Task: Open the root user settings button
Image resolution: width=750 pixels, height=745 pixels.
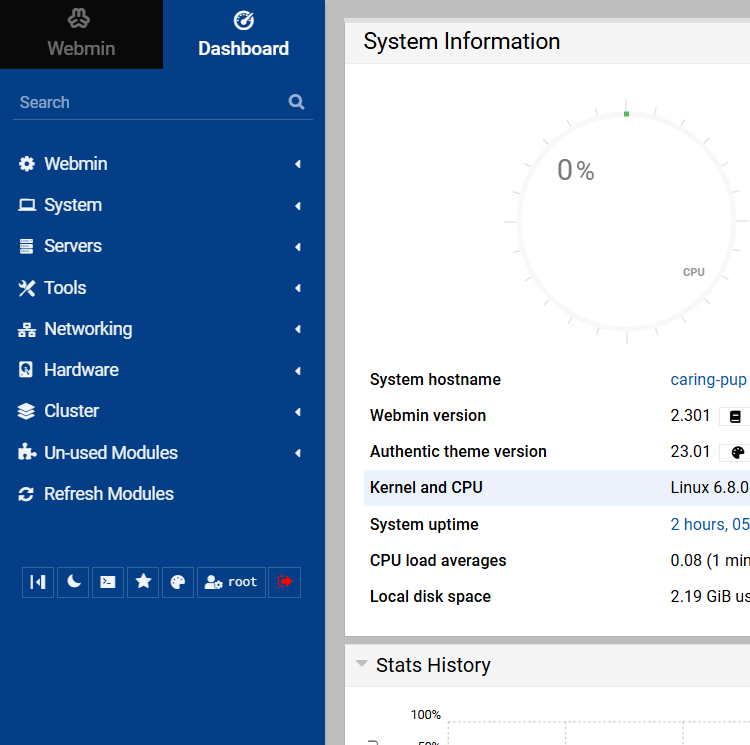Action: click(x=231, y=582)
